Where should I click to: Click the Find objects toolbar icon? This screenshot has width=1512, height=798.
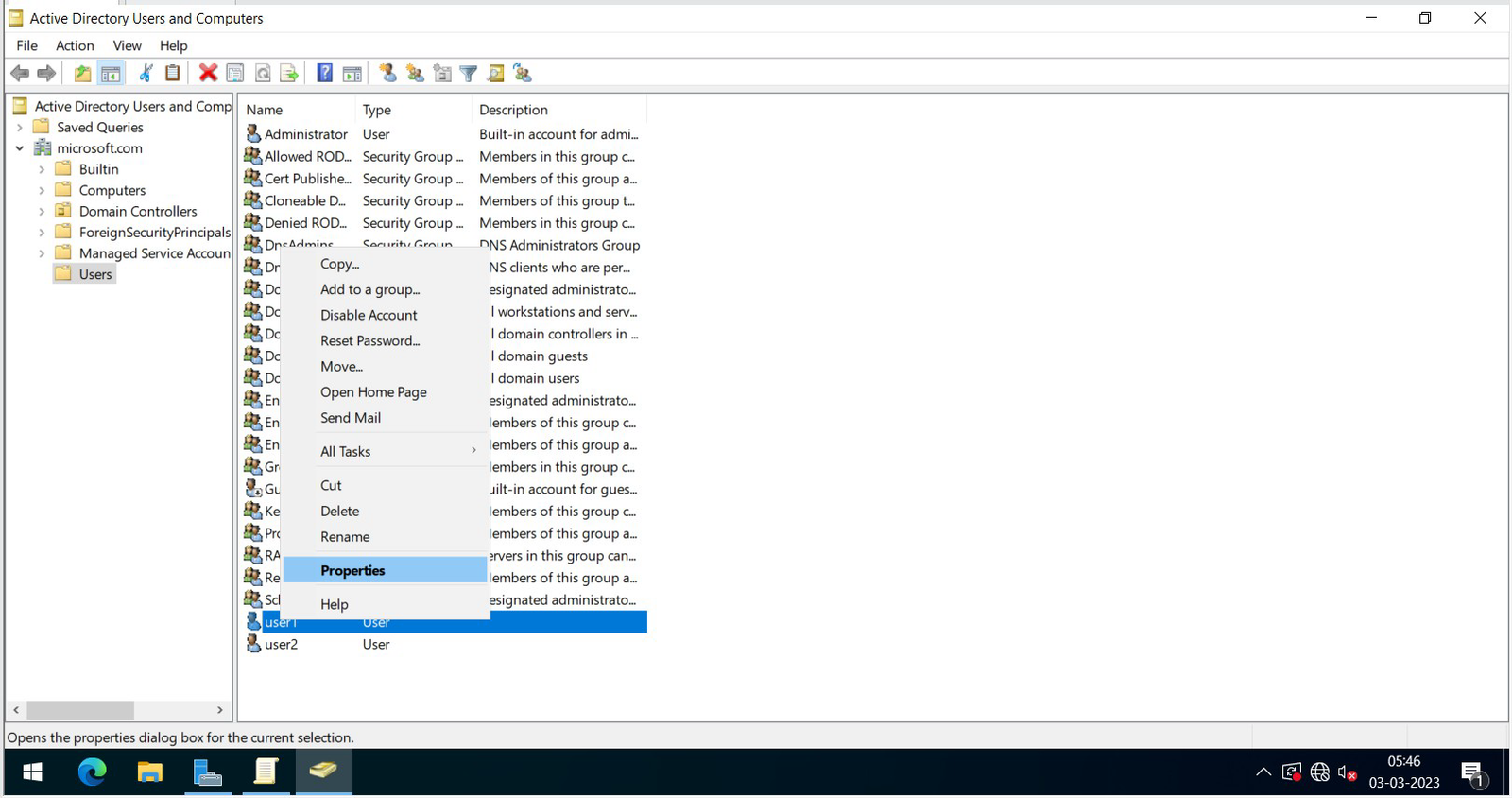(495, 73)
